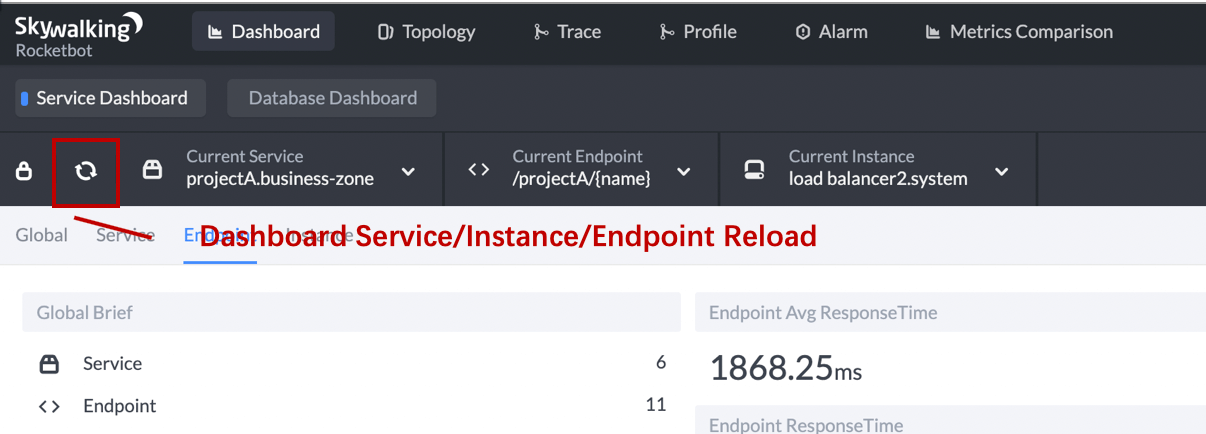Click Service row in Global Brief

[x=112, y=363]
